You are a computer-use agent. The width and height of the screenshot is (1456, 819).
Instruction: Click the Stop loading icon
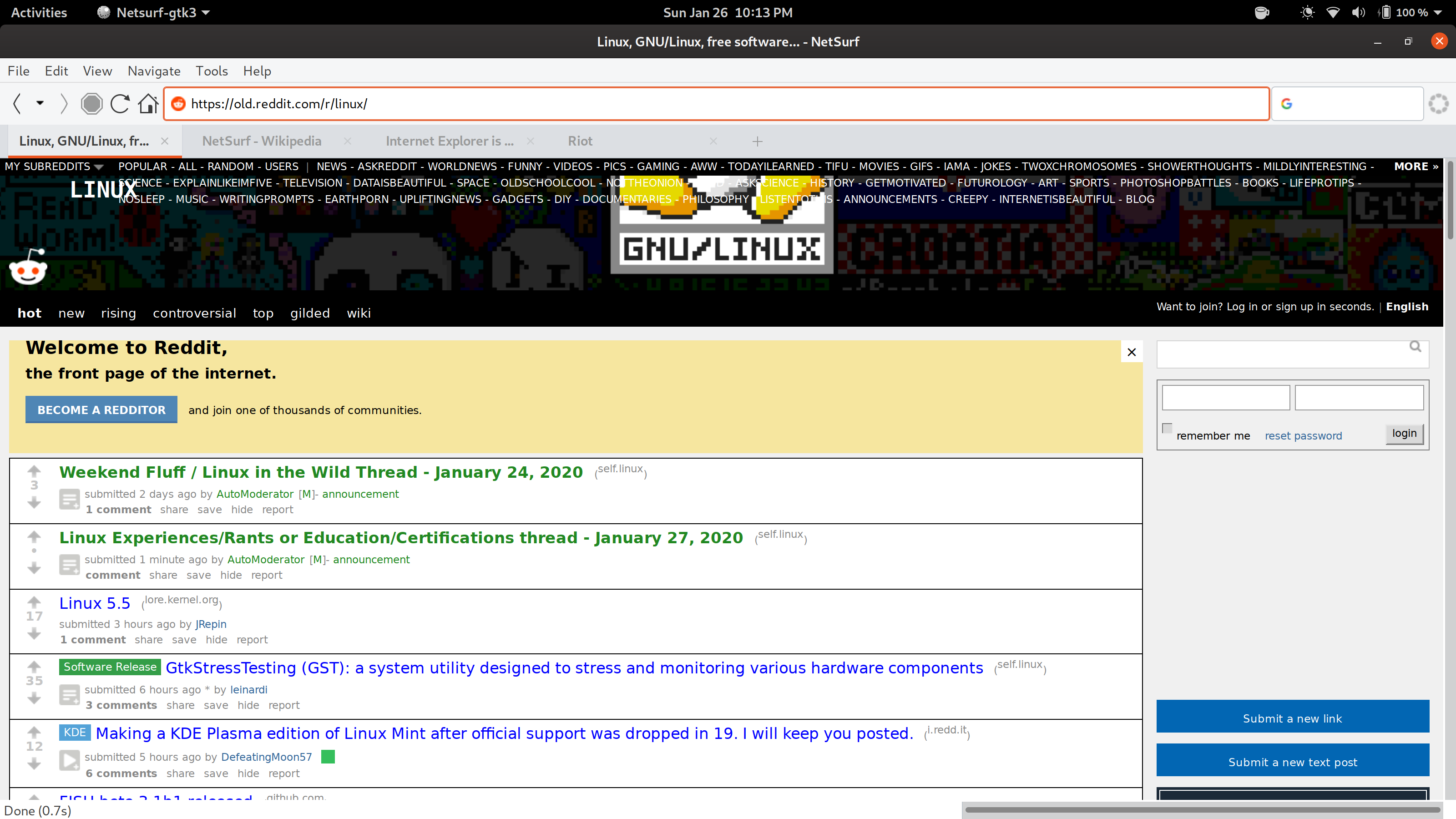[91, 104]
